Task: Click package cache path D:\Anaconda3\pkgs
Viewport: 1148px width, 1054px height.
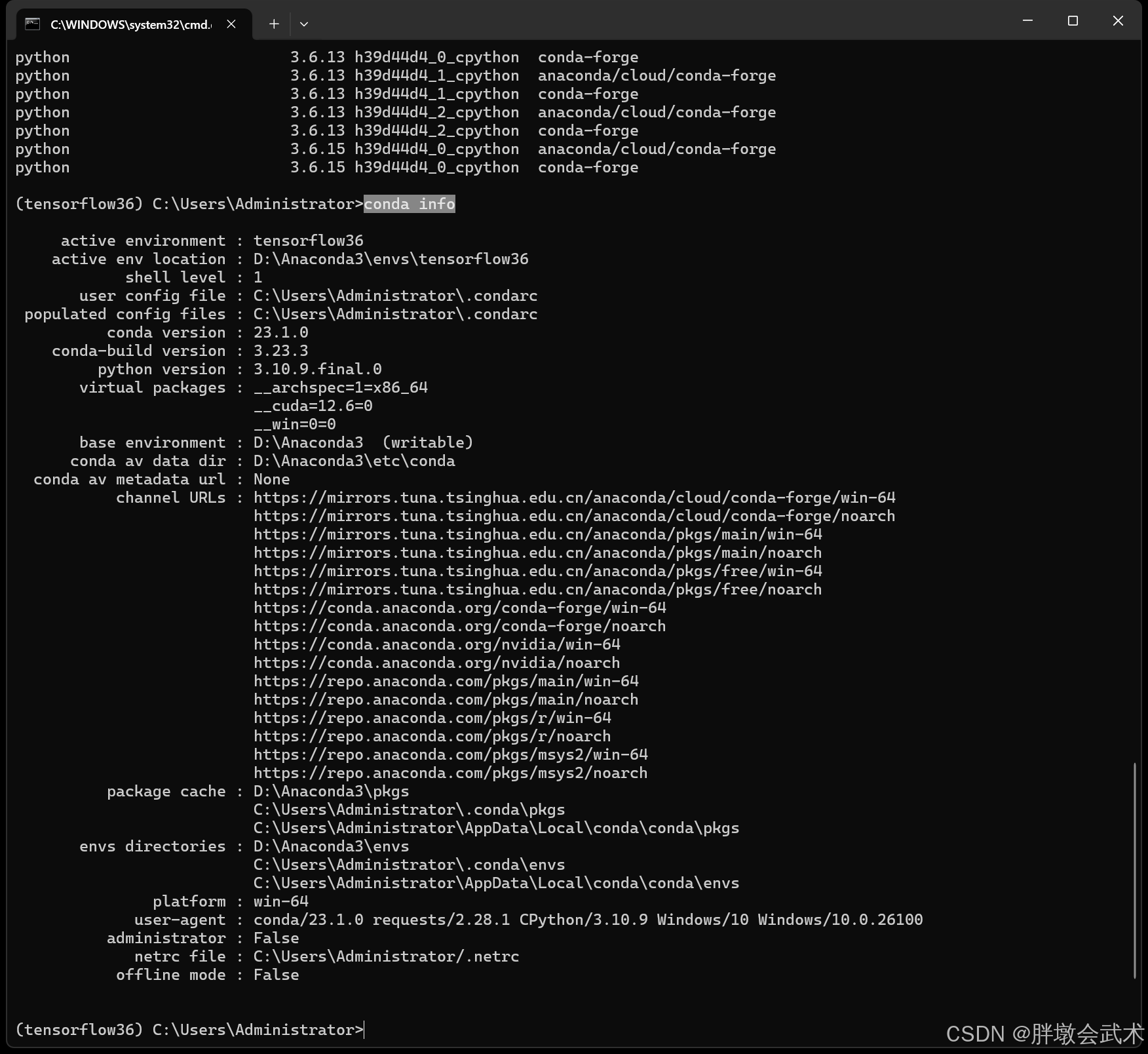Action: point(332,791)
